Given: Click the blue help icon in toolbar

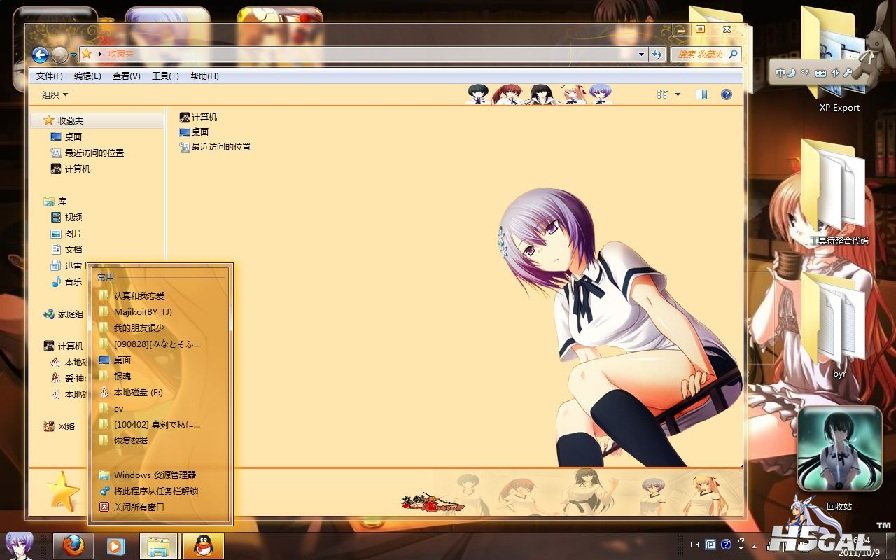Looking at the screenshot, I should coord(726,94).
